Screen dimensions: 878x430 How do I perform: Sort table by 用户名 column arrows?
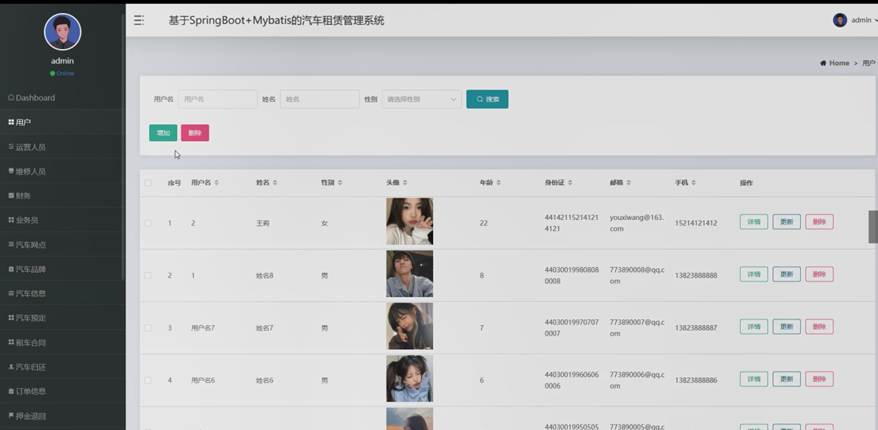point(217,183)
